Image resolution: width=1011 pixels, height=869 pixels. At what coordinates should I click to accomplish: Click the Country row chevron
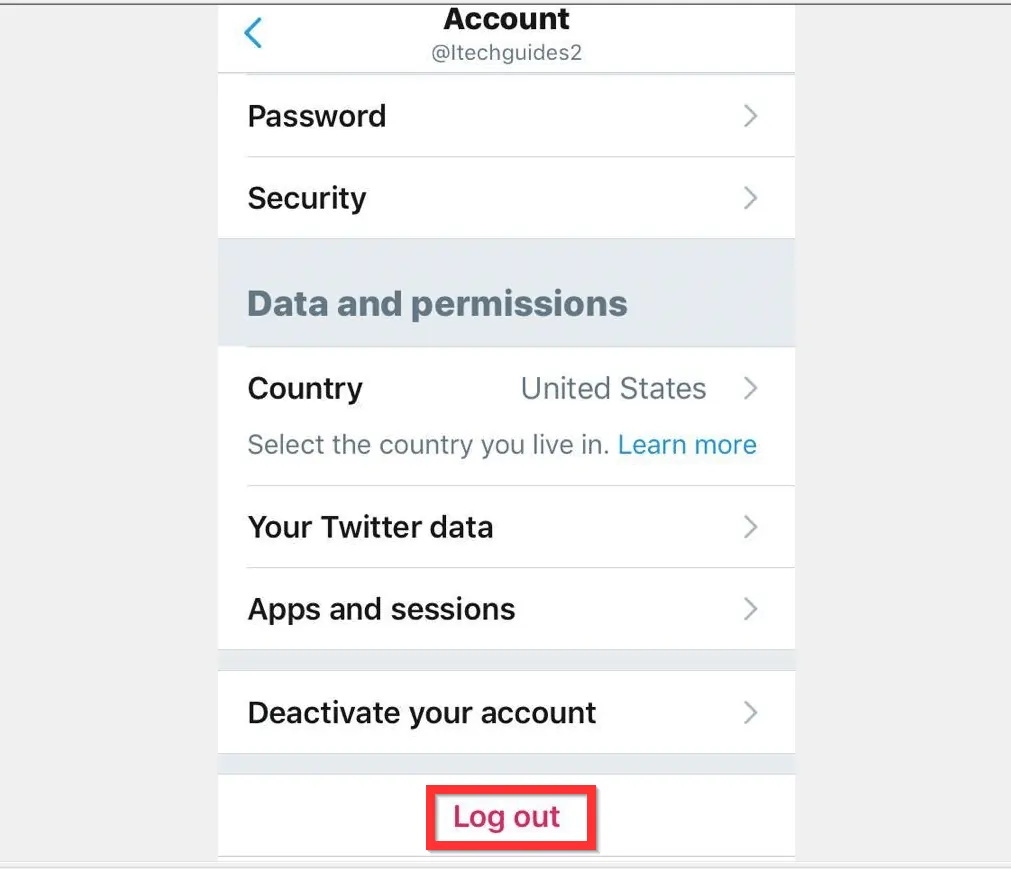click(x=751, y=389)
